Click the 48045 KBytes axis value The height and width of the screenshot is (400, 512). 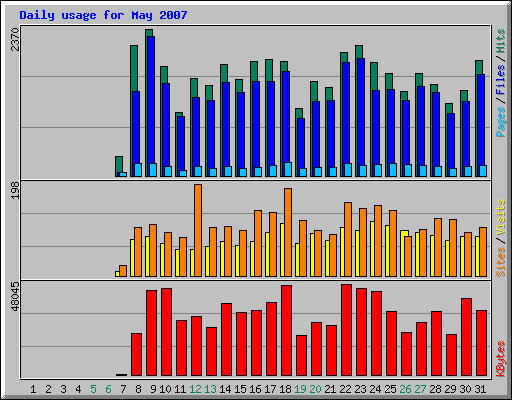point(15,297)
